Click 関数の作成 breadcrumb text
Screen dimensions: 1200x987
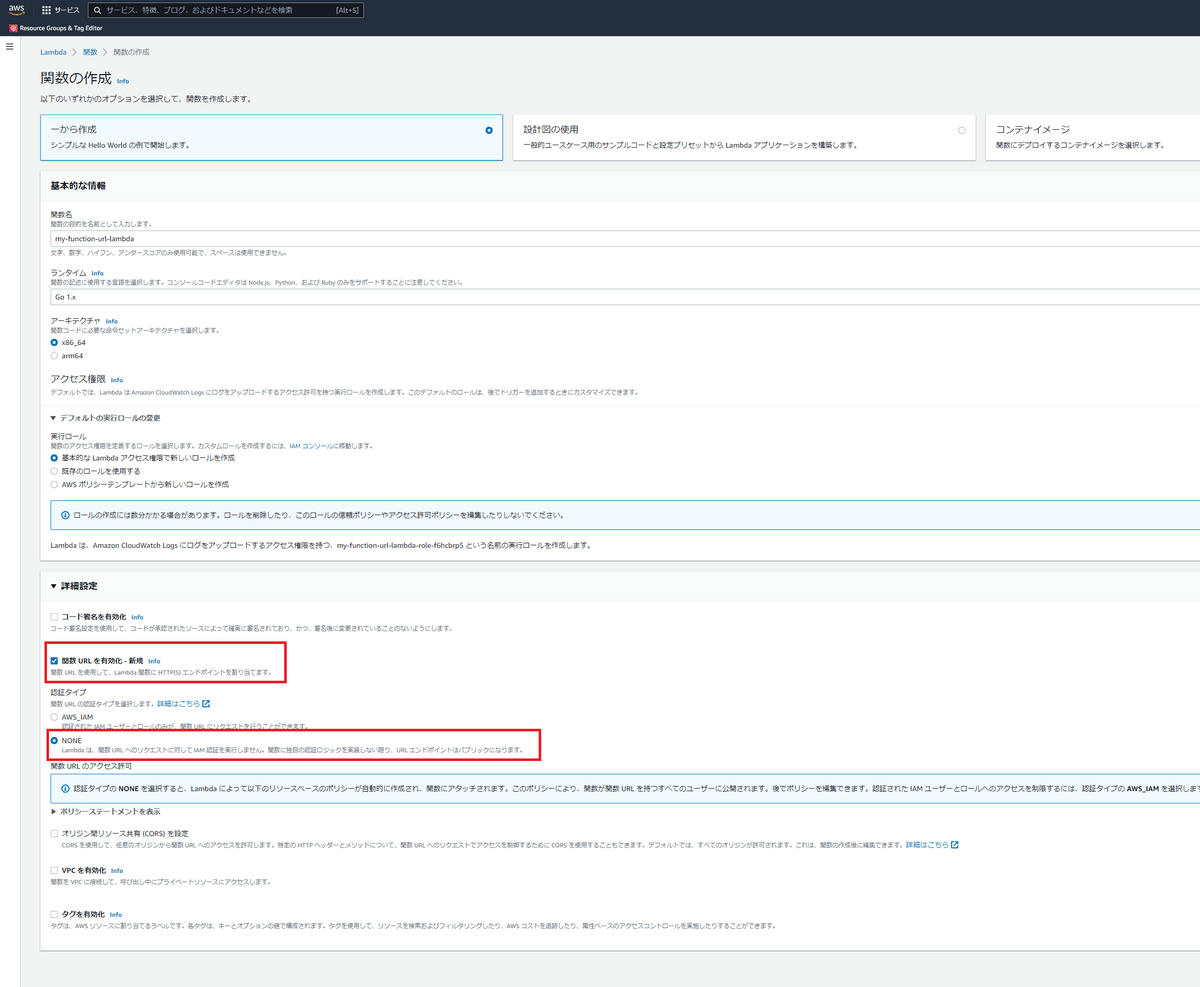(132, 51)
